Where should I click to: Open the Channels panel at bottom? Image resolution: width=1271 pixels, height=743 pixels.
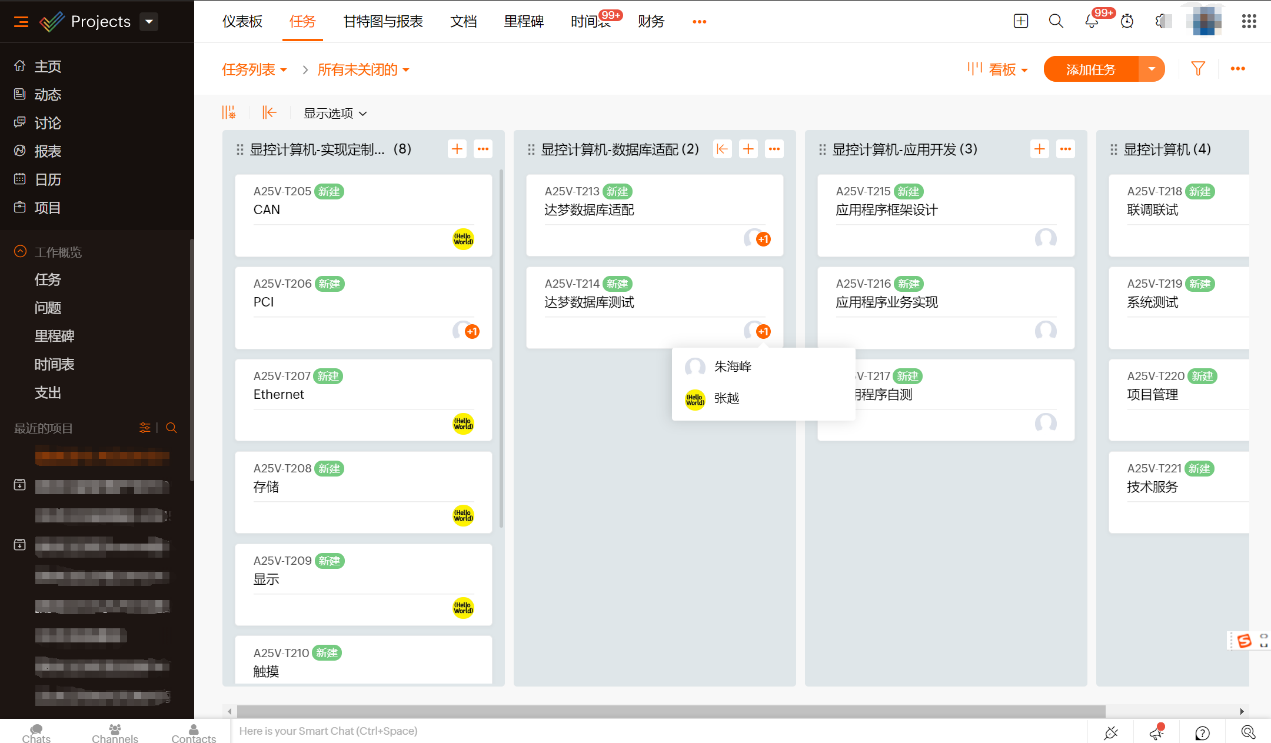(x=115, y=733)
